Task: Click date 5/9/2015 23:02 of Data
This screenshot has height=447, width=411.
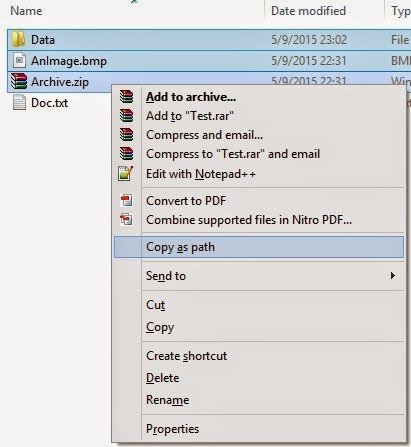Action: (x=309, y=40)
